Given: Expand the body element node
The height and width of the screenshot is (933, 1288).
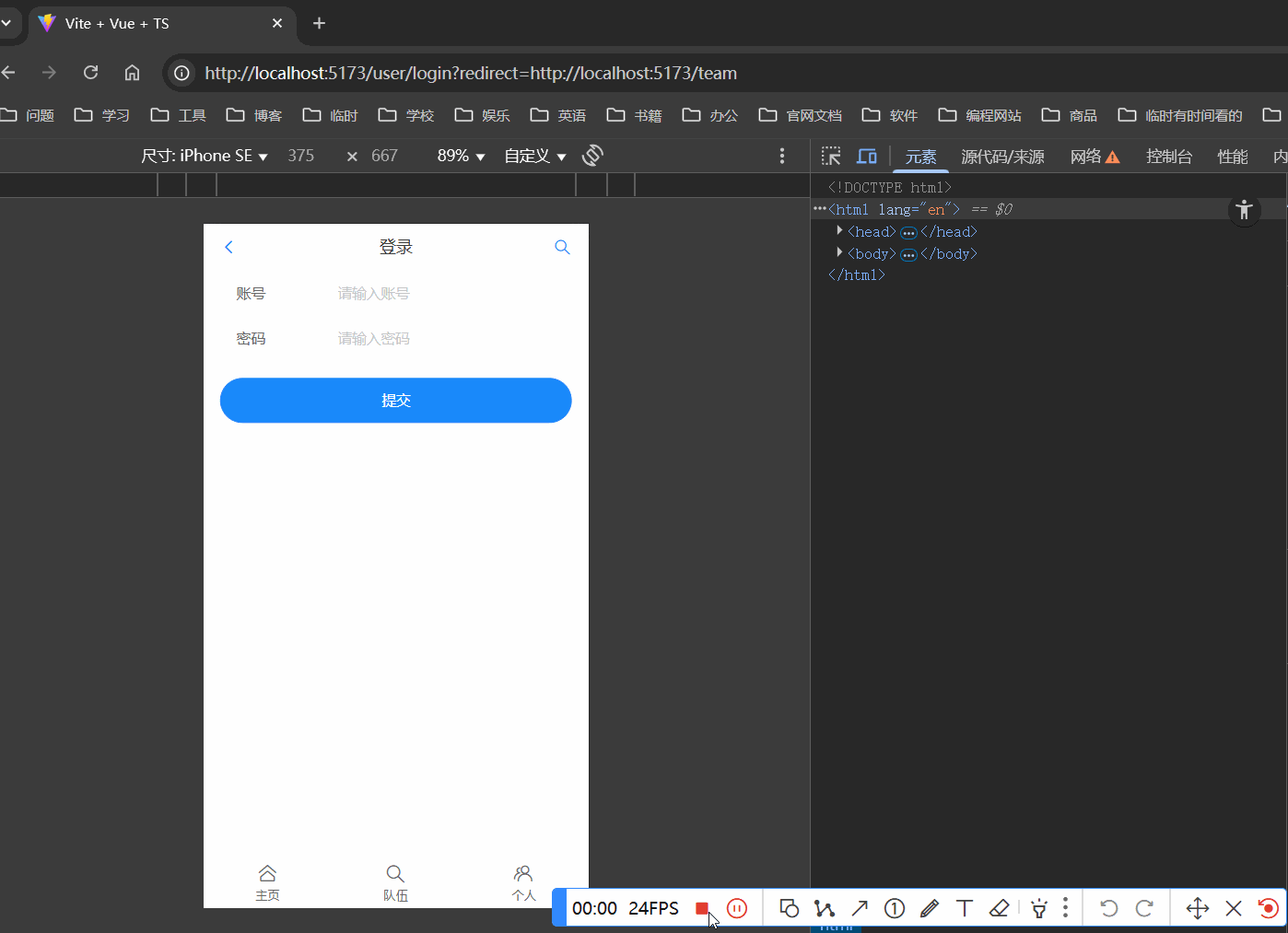Looking at the screenshot, I should pyautogui.click(x=839, y=253).
